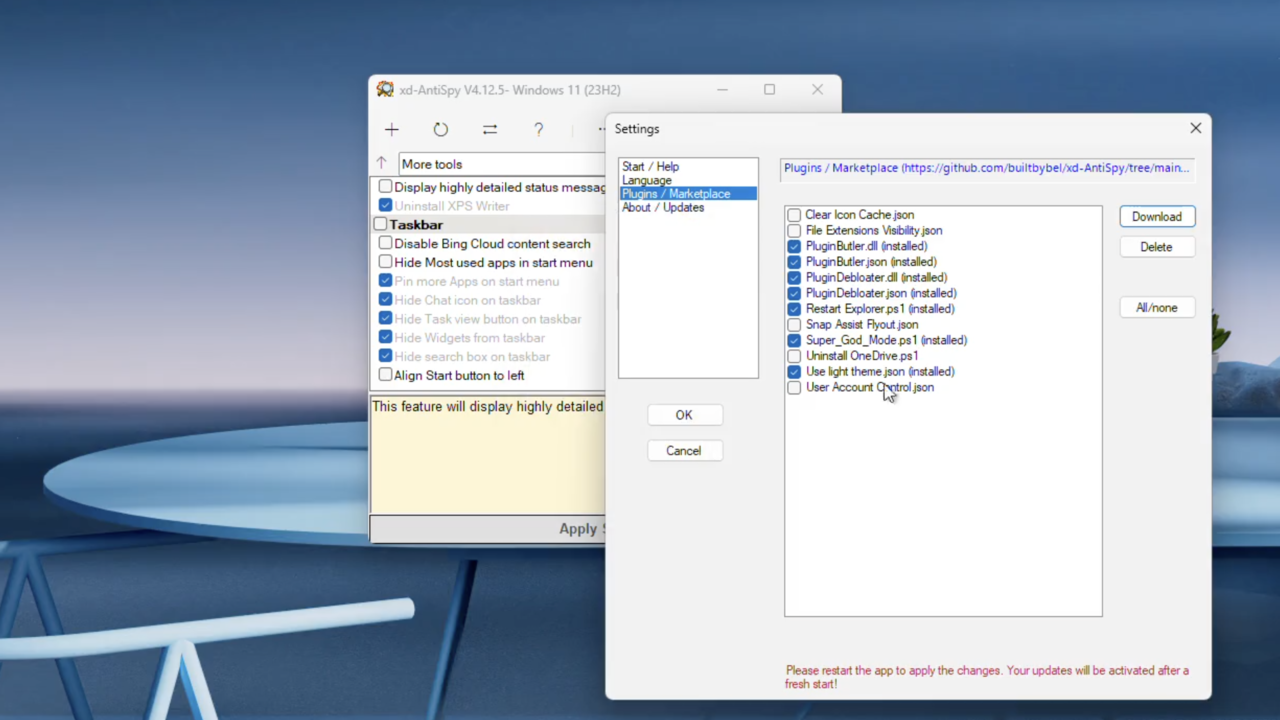This screenshot has width=1280, height=720.
Task: Open help via the question mark icon
Action: pyautogui.click(x=538, y=129)
